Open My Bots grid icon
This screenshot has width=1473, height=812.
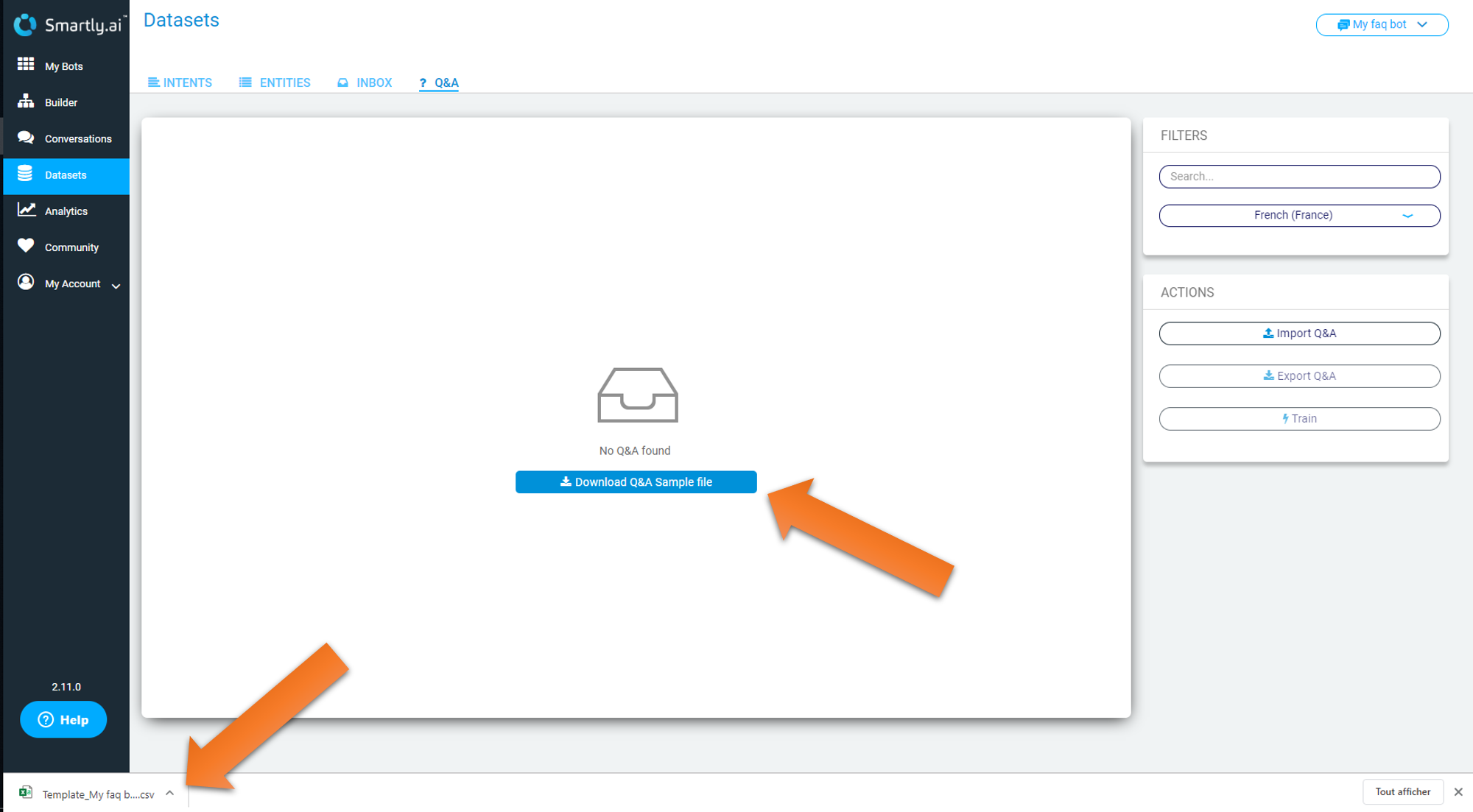click(x=26, y=65)
